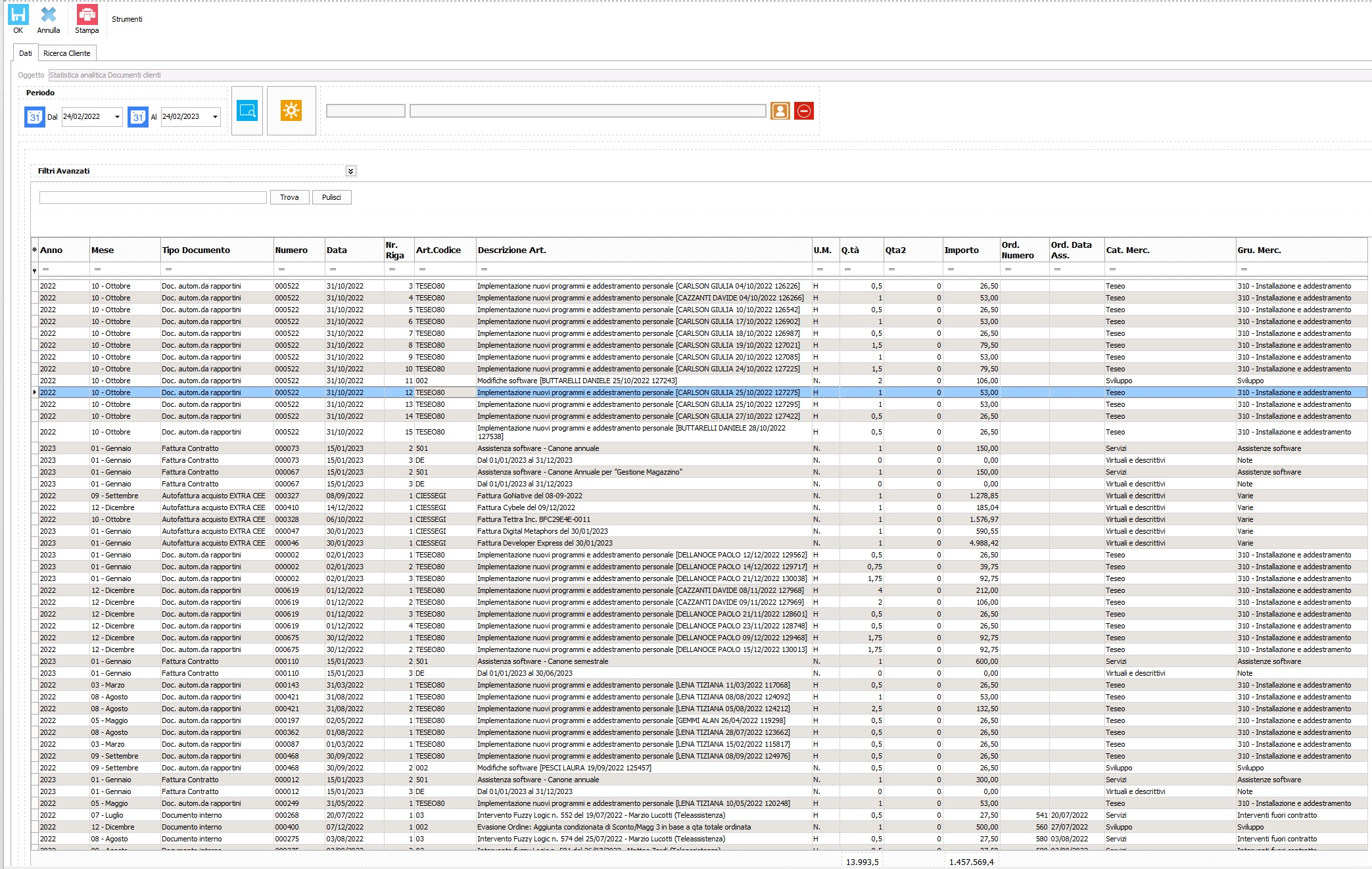
Task: Click the orange customer select icon
Action: click(x=780, y=111)
